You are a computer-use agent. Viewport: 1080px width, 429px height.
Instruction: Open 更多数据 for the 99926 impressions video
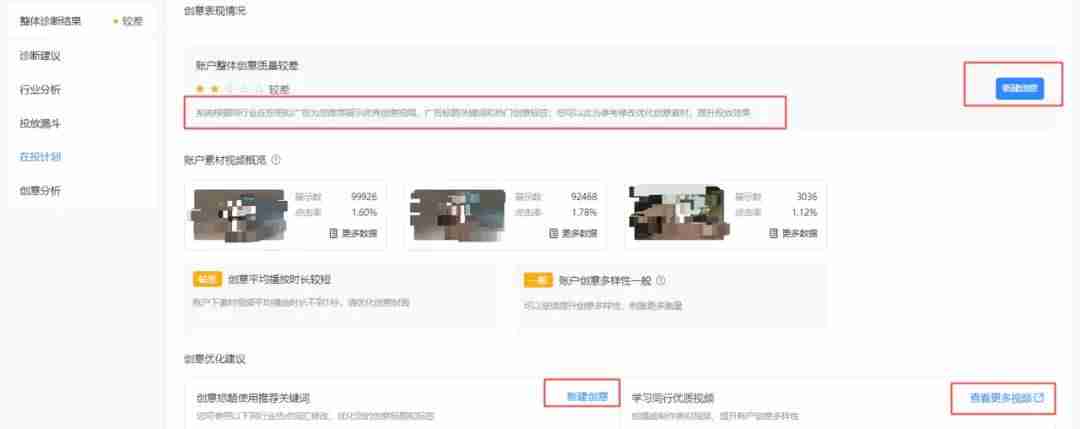click(x=353, y=233)
